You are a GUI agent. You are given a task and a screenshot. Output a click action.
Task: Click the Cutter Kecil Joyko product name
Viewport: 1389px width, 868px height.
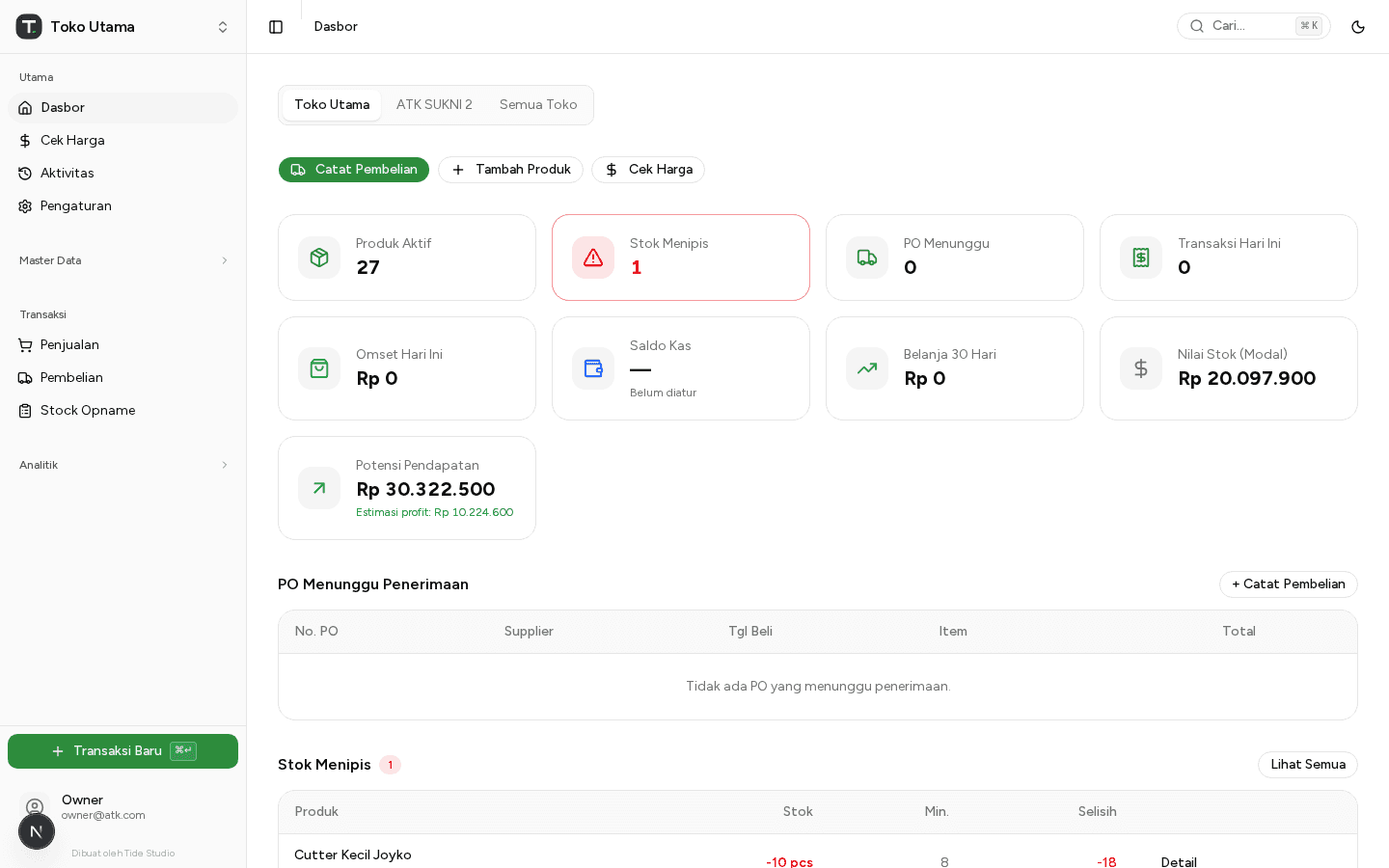click(x=353, y=855)
